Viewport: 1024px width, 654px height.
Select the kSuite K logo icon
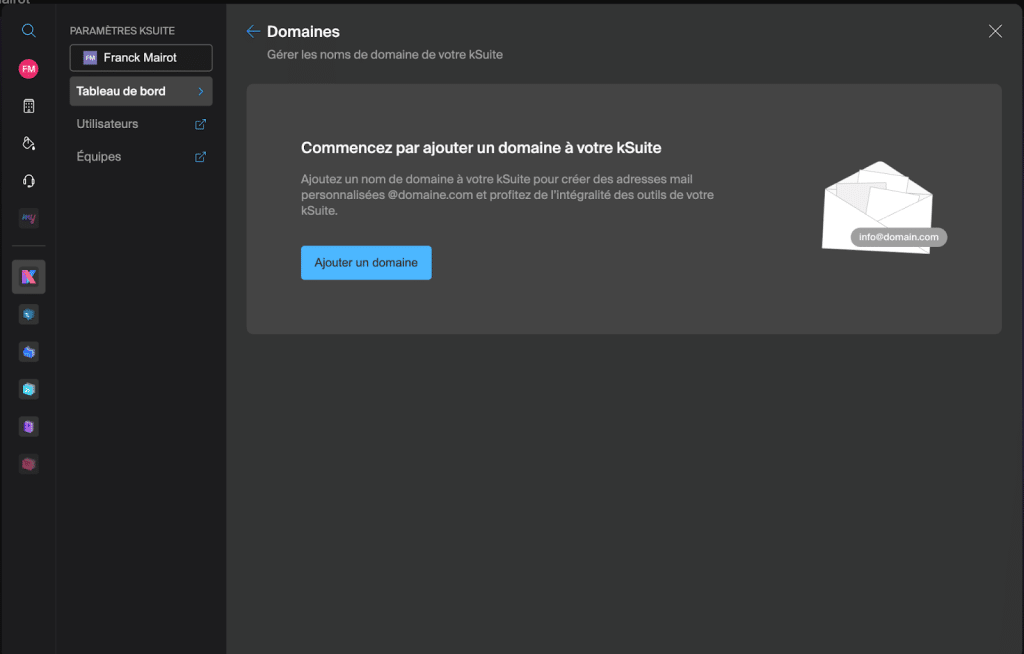28,277
